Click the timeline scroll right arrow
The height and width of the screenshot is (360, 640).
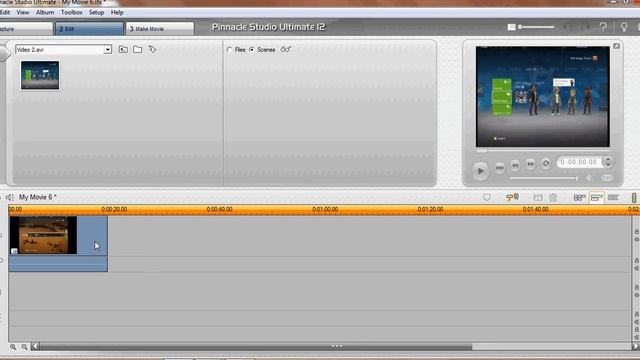coord(636,347)
